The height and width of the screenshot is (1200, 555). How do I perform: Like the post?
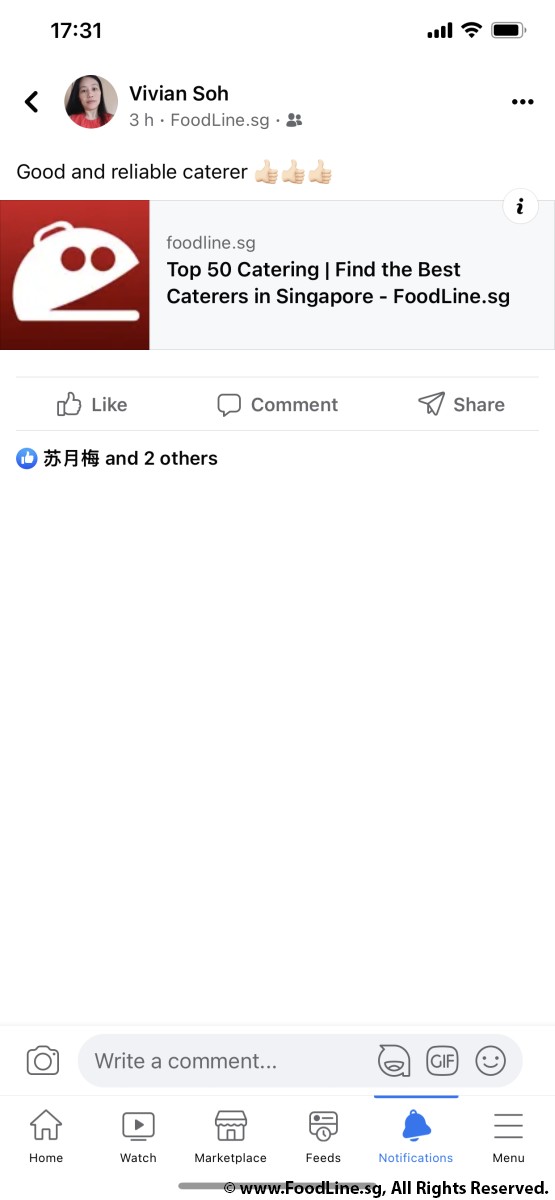point(92,404)
